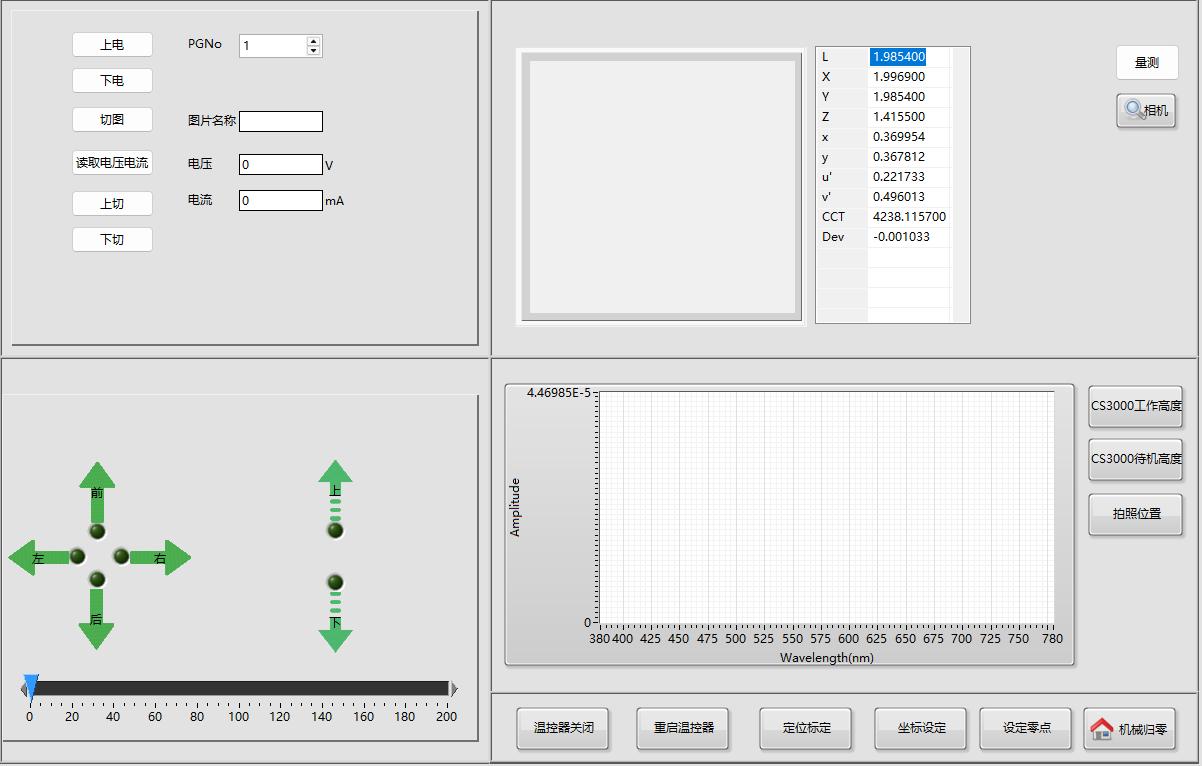Viewport: 1202px width, 766px height.
Task: Select the CS3000工作高度 button
Action: pyautogui.click(x=1135, y=406)
